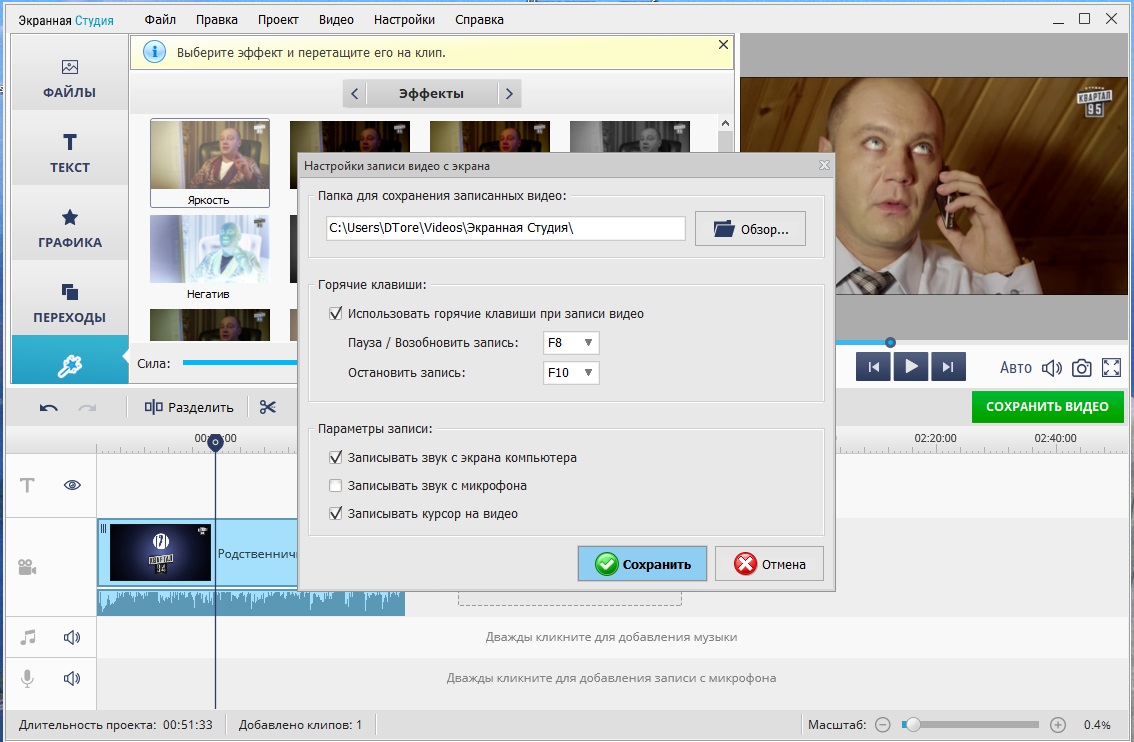This screenshot has height=742, width=1134.
Task: Click the scissors cut icon
Action: pyautogui.click(x=267, y=407)
